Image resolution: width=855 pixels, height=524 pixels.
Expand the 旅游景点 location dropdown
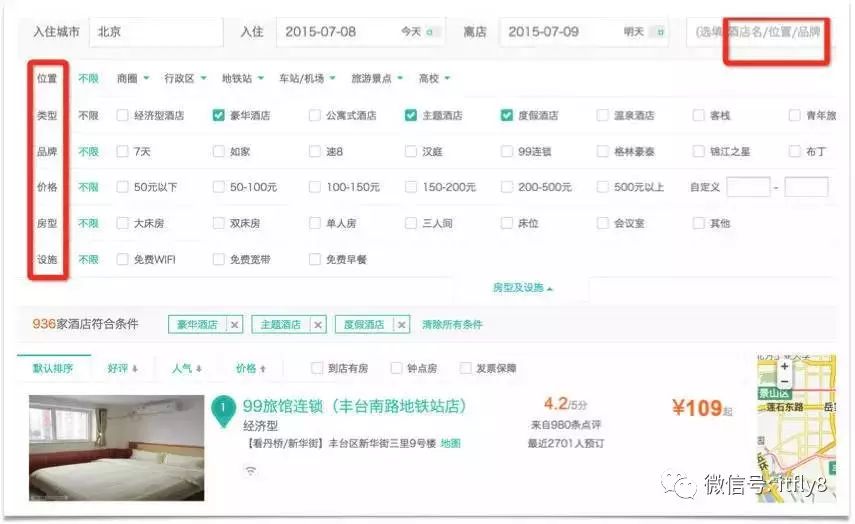click(x=377, y=79)
